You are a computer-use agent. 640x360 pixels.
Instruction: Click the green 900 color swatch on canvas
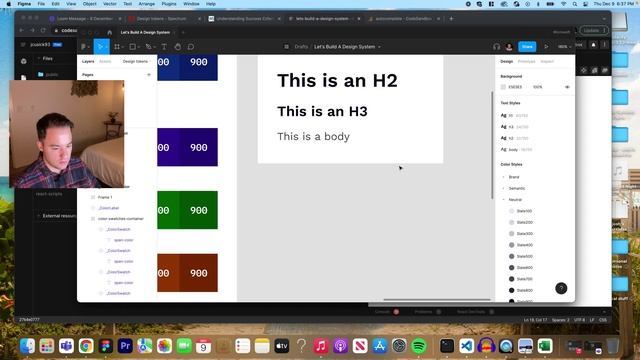pos(199,210)
